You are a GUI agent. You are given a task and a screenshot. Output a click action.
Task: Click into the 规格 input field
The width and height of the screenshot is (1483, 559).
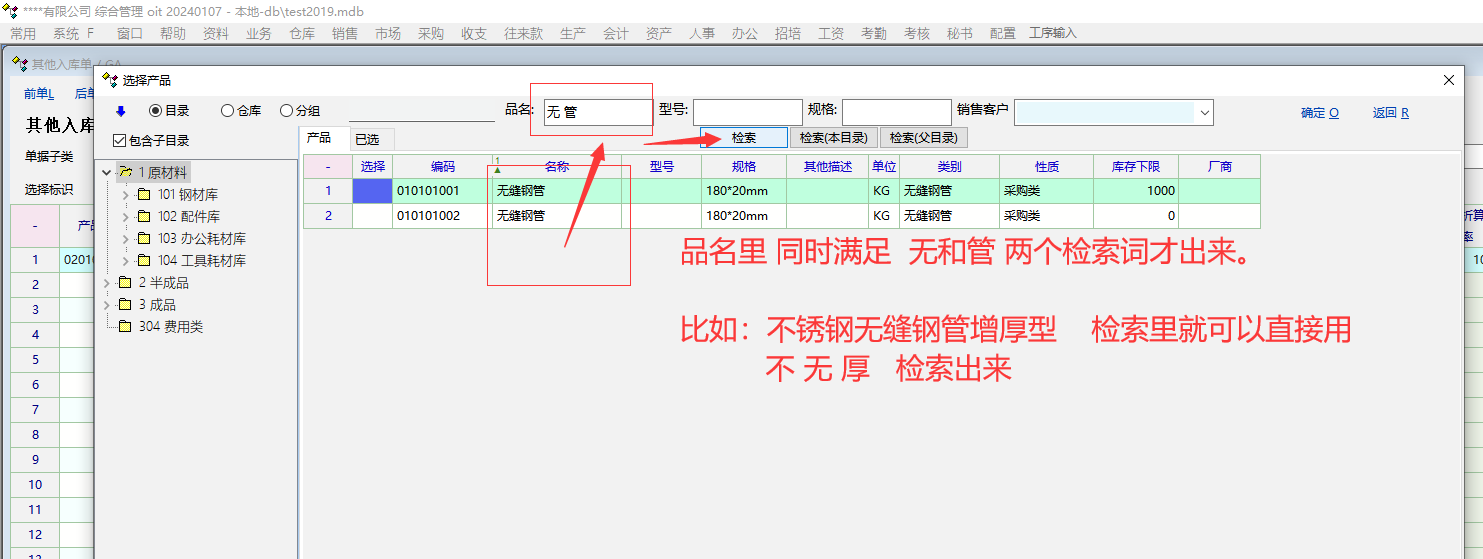[896, 112]
